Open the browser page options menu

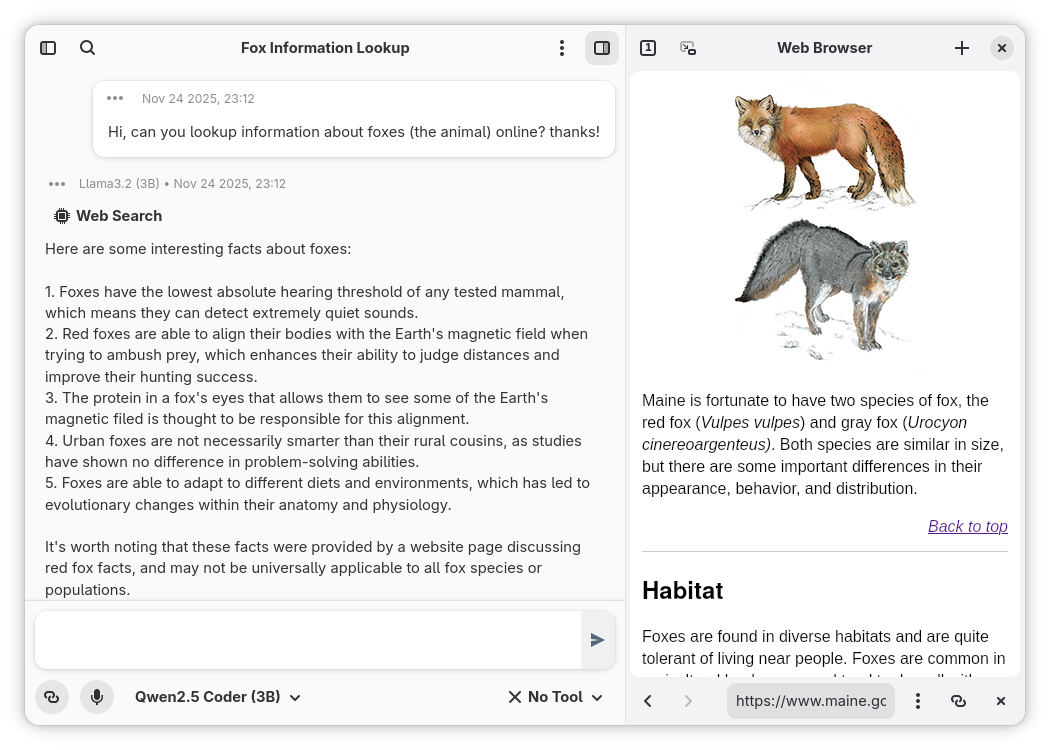tap(918, 701)
